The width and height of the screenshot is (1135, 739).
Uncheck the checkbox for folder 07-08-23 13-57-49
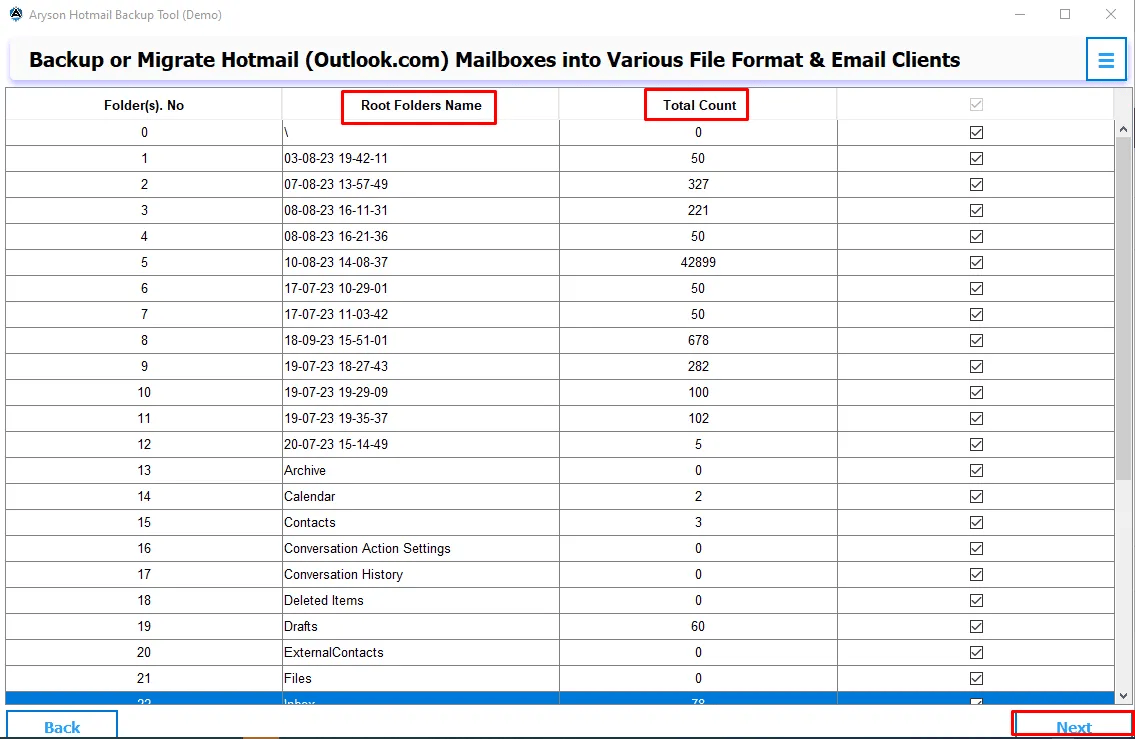click(976, 185)
